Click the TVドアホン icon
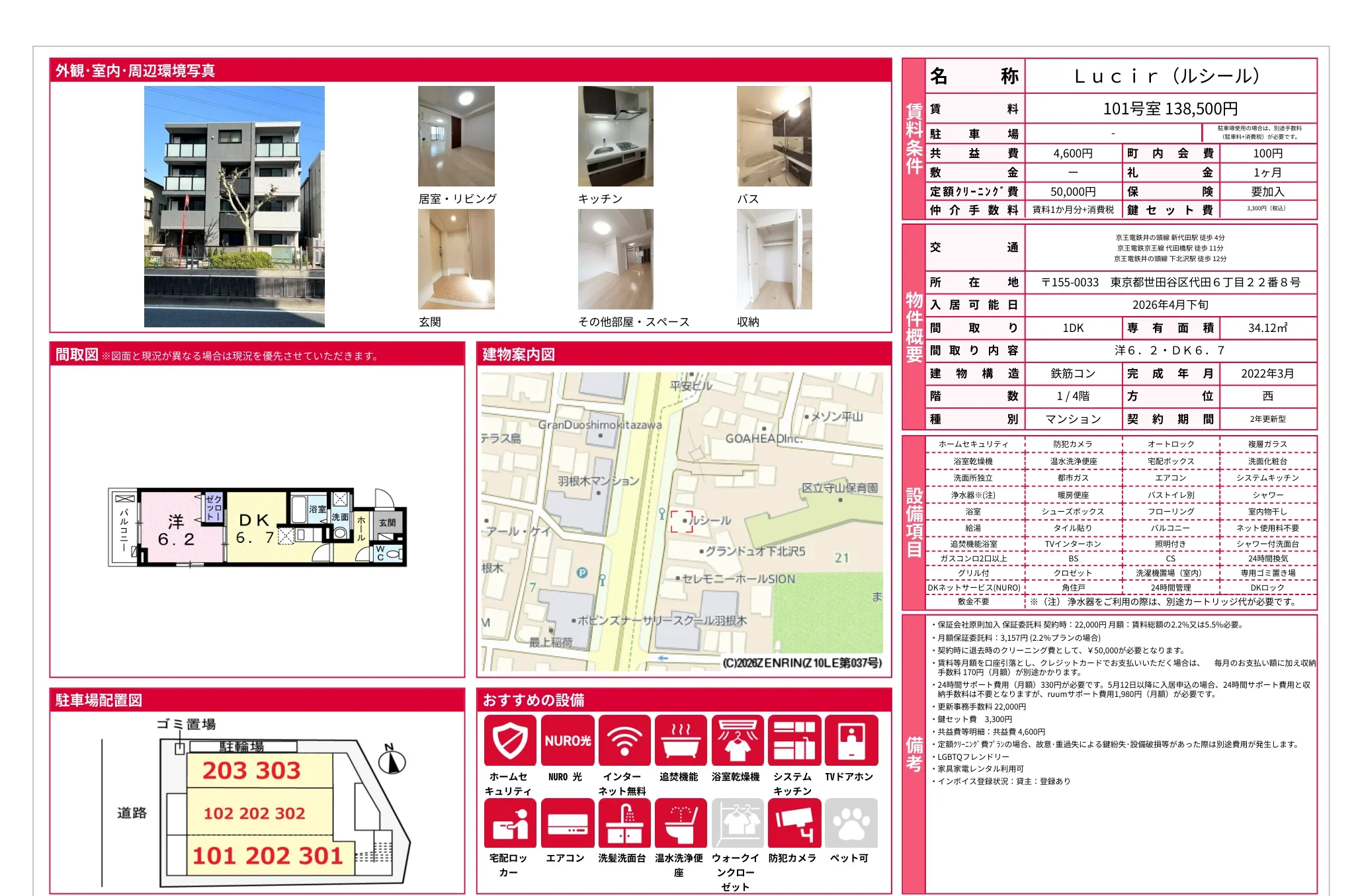The width and height of the screenshot is (1360, 896). [851, 740]
